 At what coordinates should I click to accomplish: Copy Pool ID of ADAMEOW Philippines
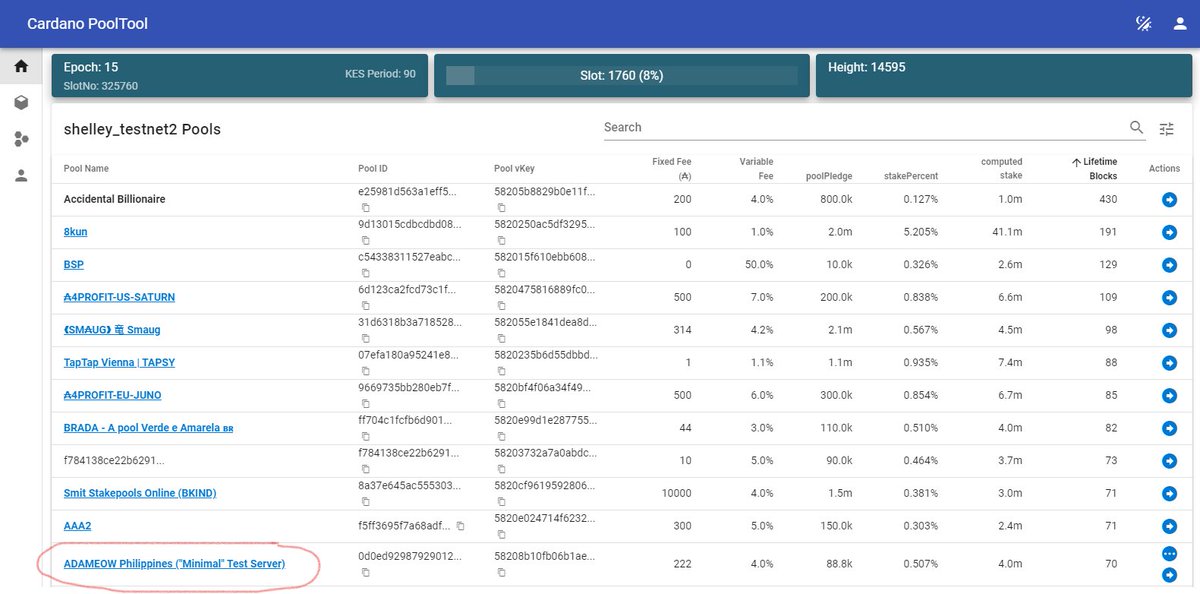point(365,572)
